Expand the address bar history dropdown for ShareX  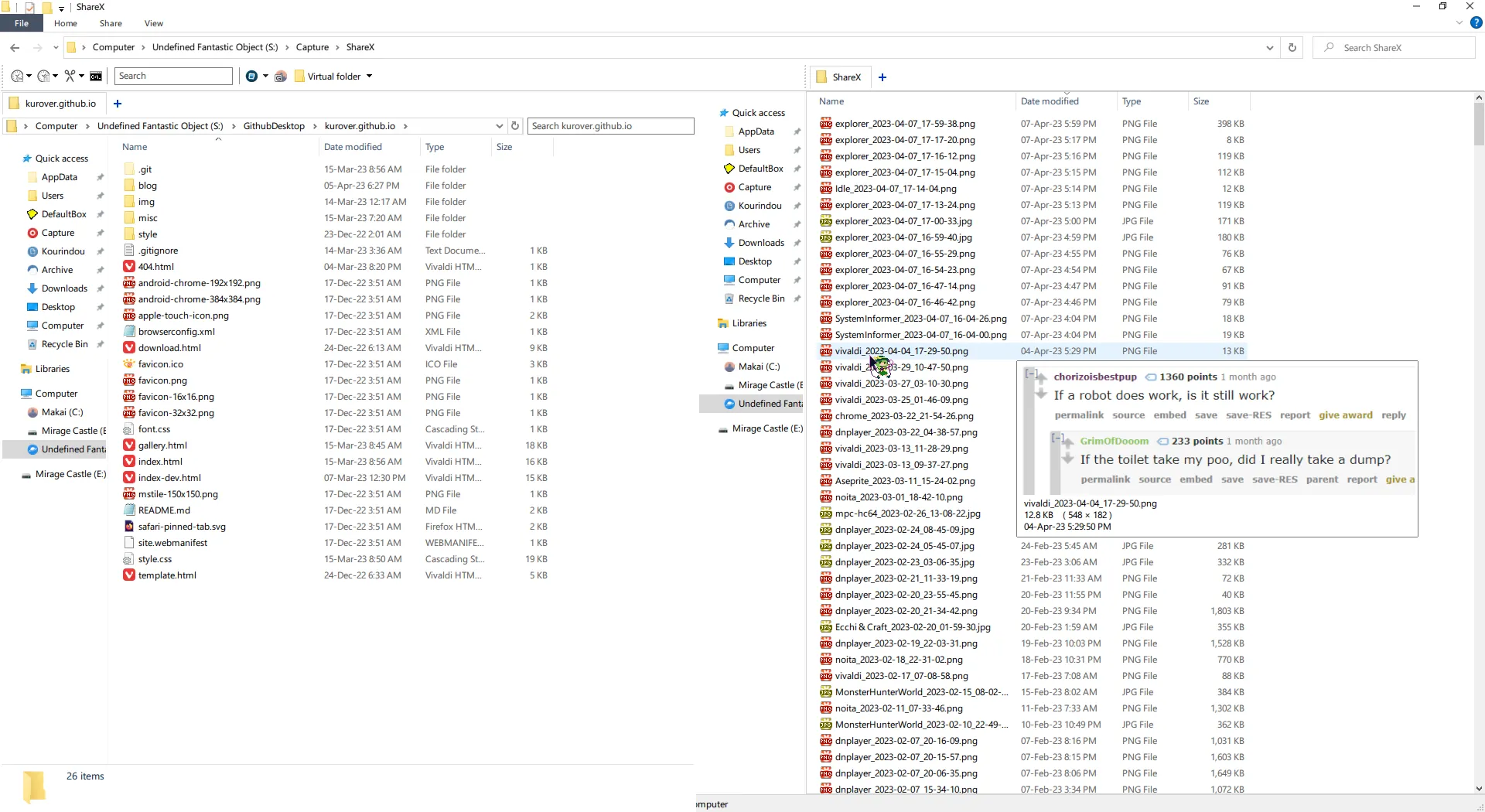[x=1269, y=47]
